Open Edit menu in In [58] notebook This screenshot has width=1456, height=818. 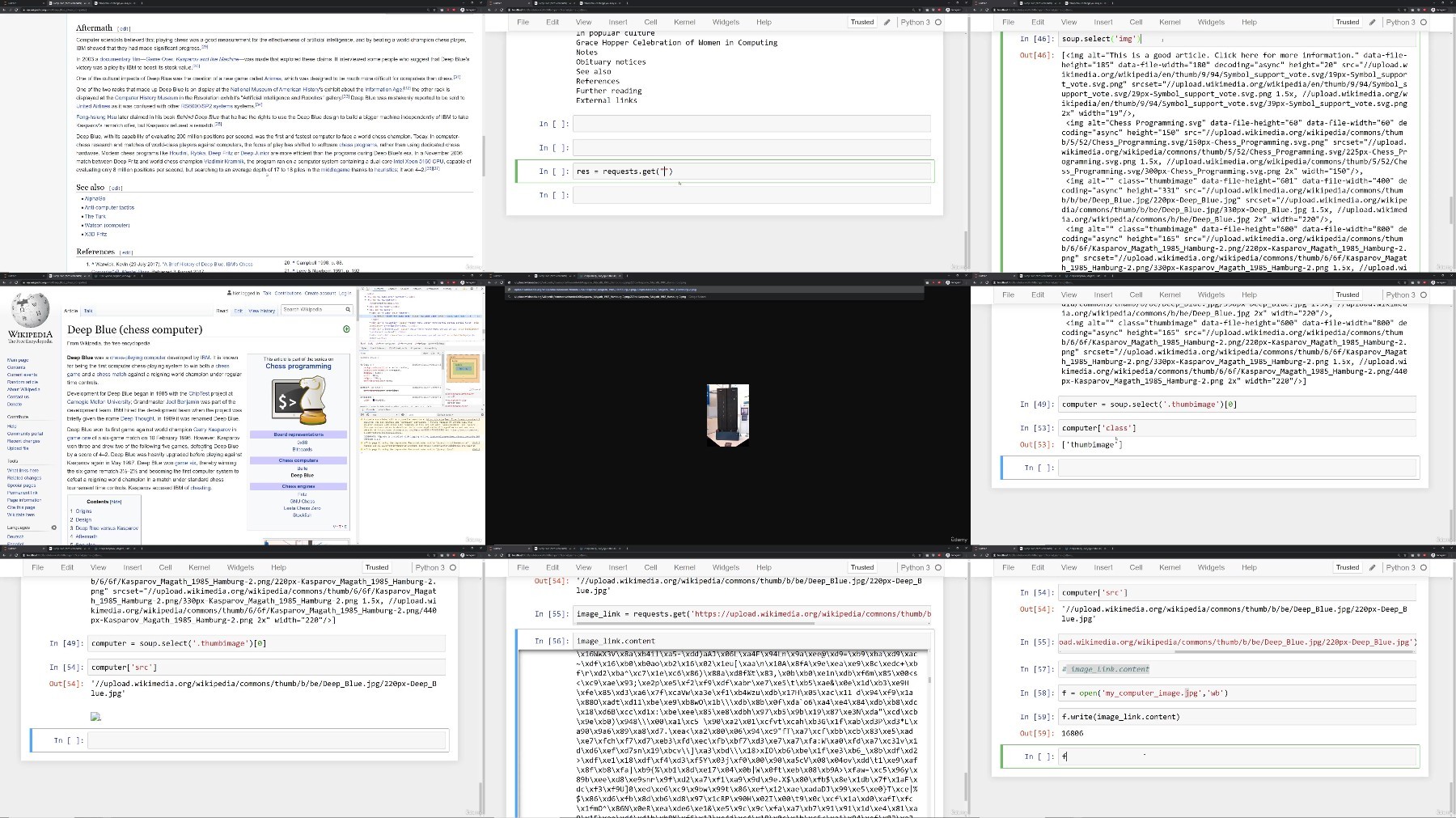click(1038, 568)
